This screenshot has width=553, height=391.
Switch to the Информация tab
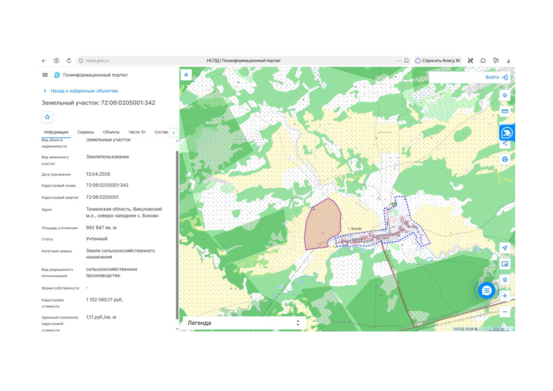coord(56,132)
